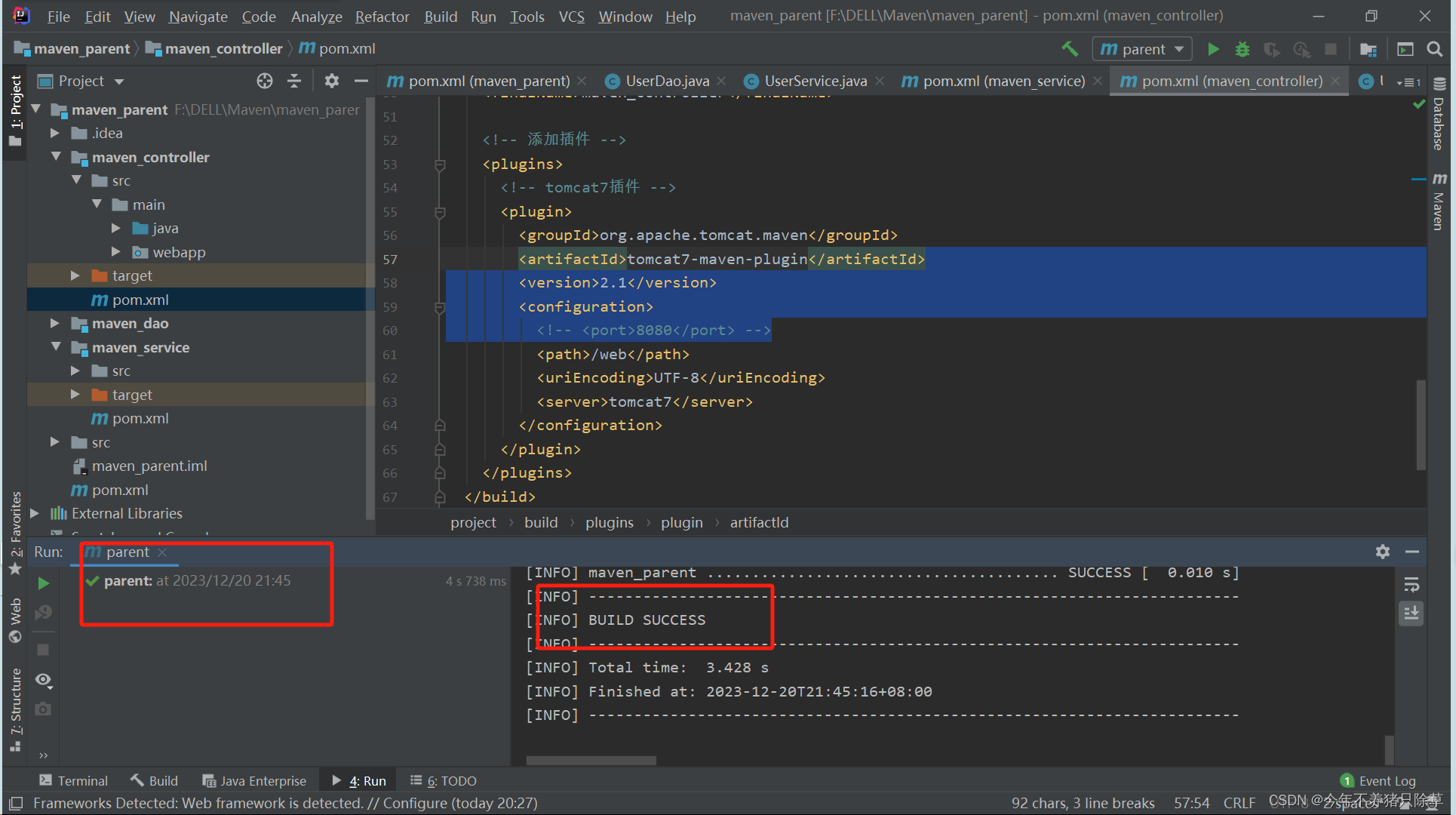The image size is (1456, 815).
Task: Open the Build tool window
Action: pyautogui.click(x=154, y=780)
